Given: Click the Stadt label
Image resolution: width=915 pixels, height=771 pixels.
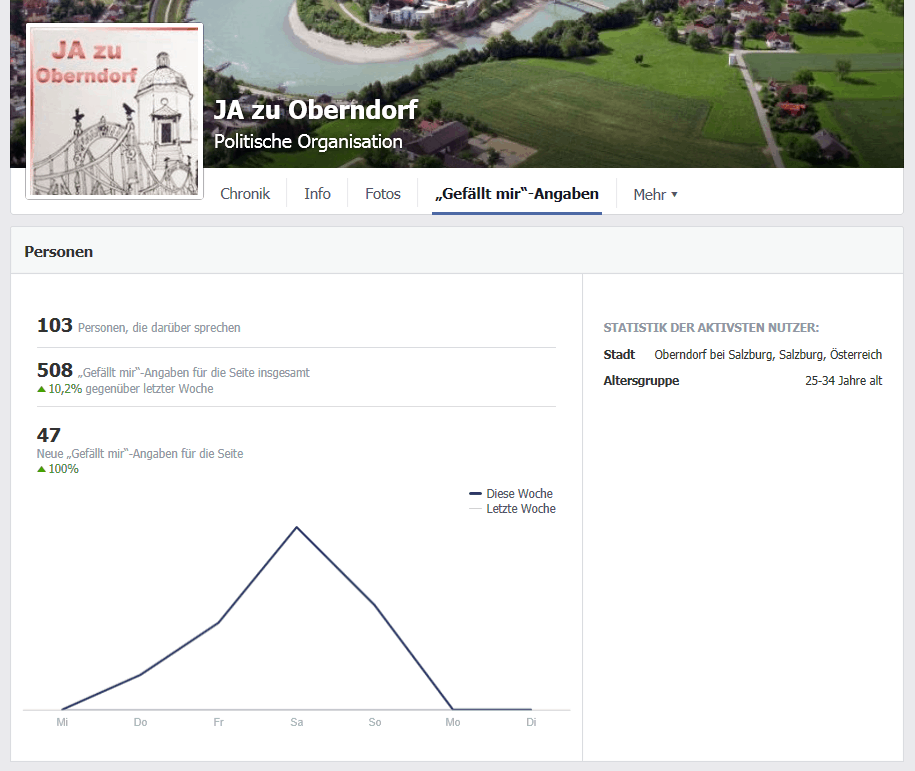Looking at the screenshot, I should point(619,354).
